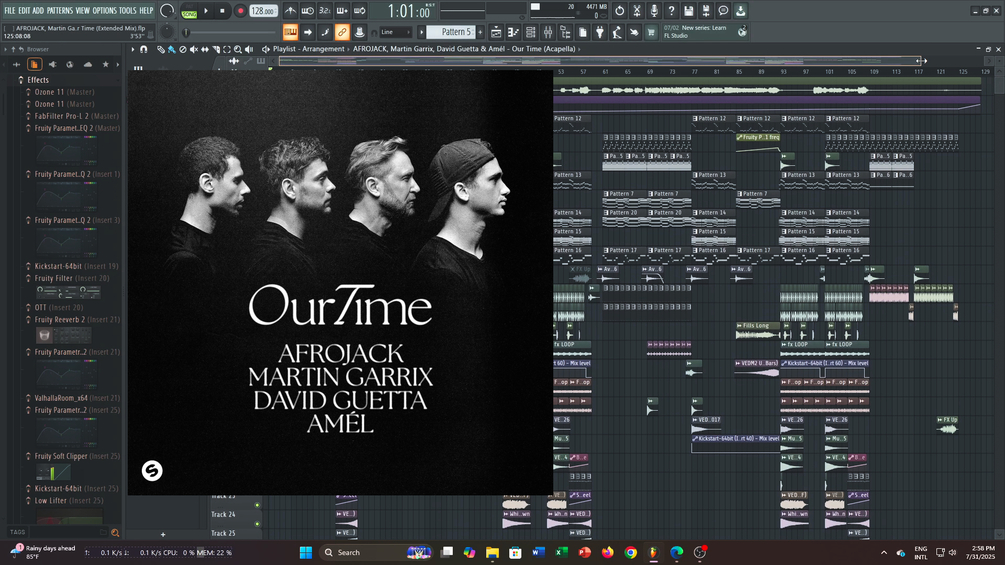Select the playlist zoom magnifier tool
The width and height of the screenshot is (1005, 565).
pos(238,49)
